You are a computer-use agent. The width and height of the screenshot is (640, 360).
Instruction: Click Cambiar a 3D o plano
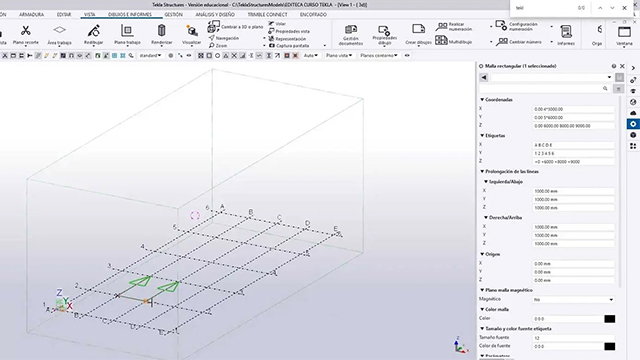236,27
